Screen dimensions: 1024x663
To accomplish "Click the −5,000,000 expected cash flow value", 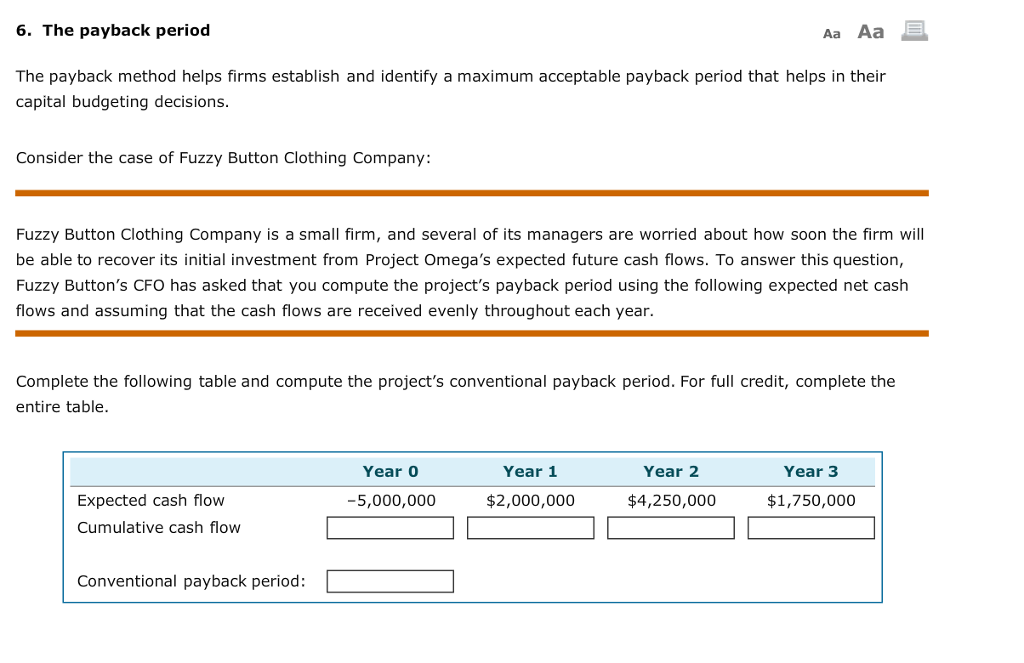I will [390, 500].
